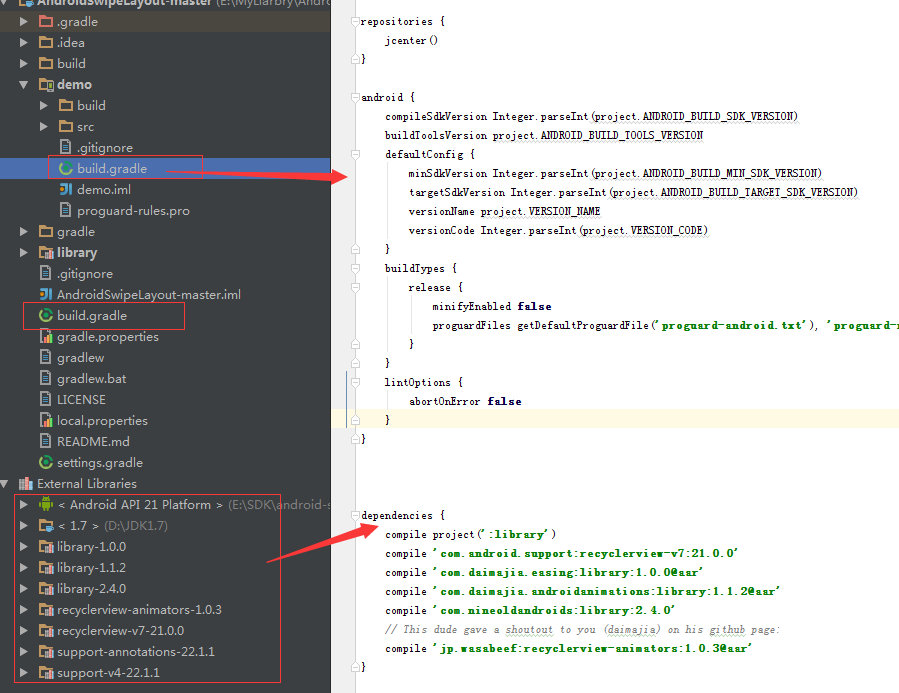Fold the defaultConfig block in the gutter

[x=355, y=154]
